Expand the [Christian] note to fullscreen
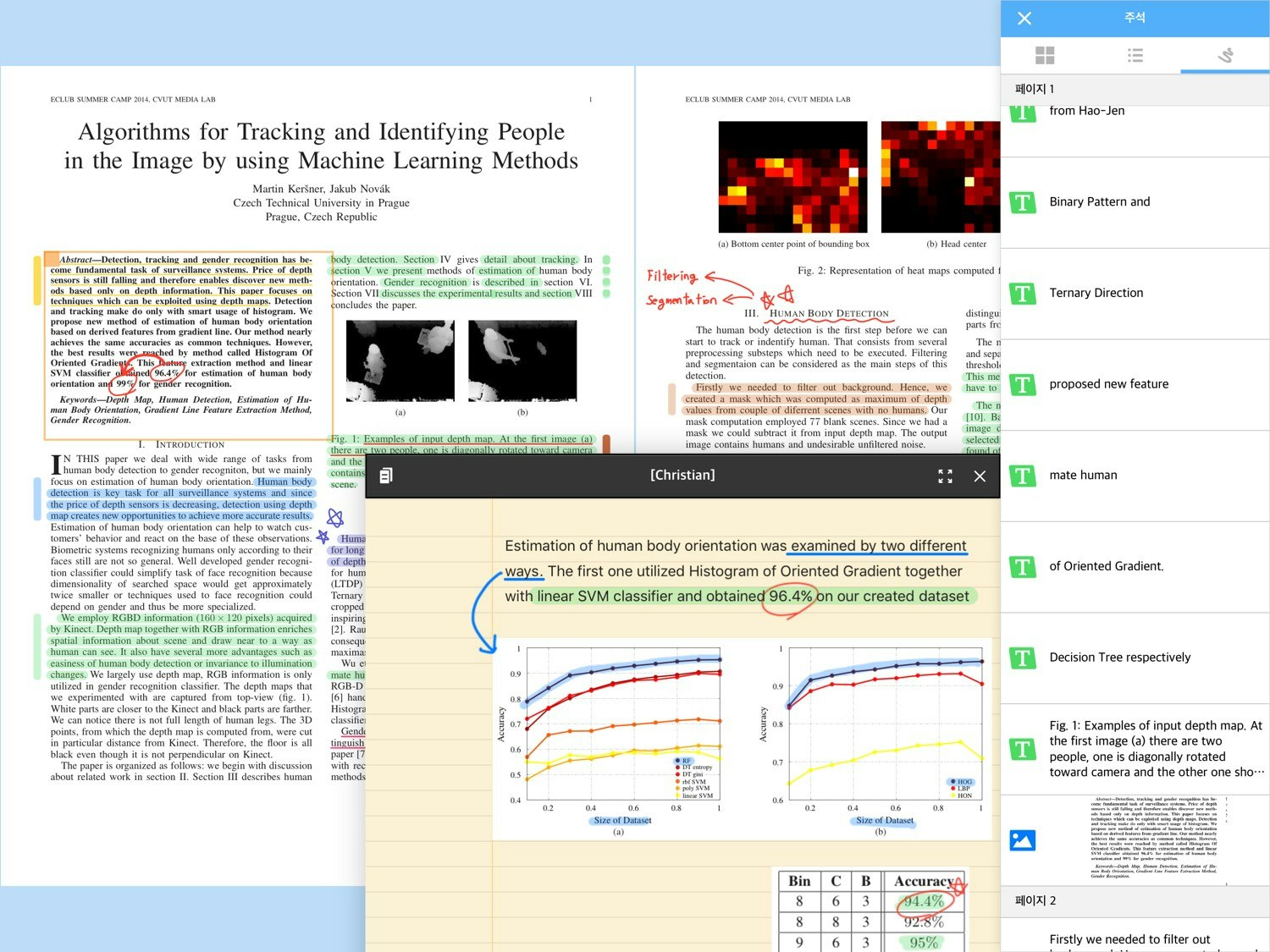The height and width of the screenshot is (952, 1270). (945, 476)
